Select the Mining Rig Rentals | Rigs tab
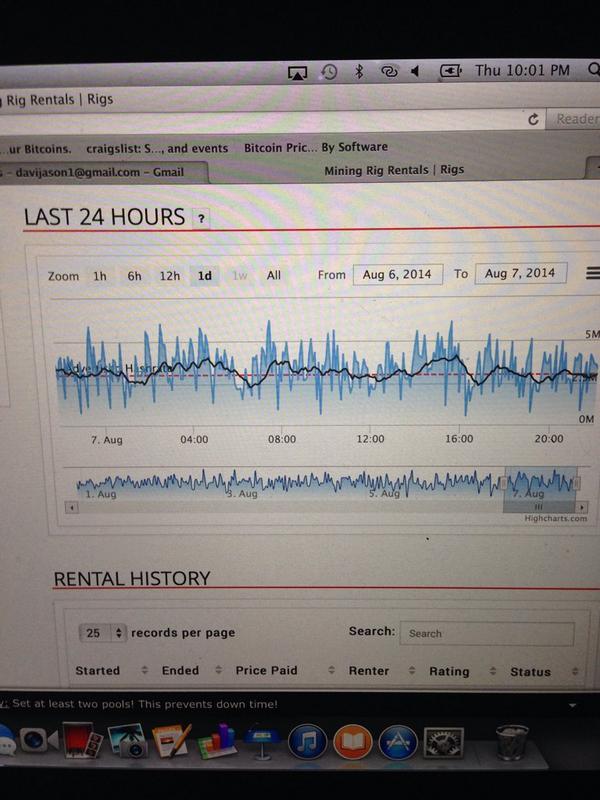Image resolution: width=600 pixels, height=800 pixels. coord(394,170)
